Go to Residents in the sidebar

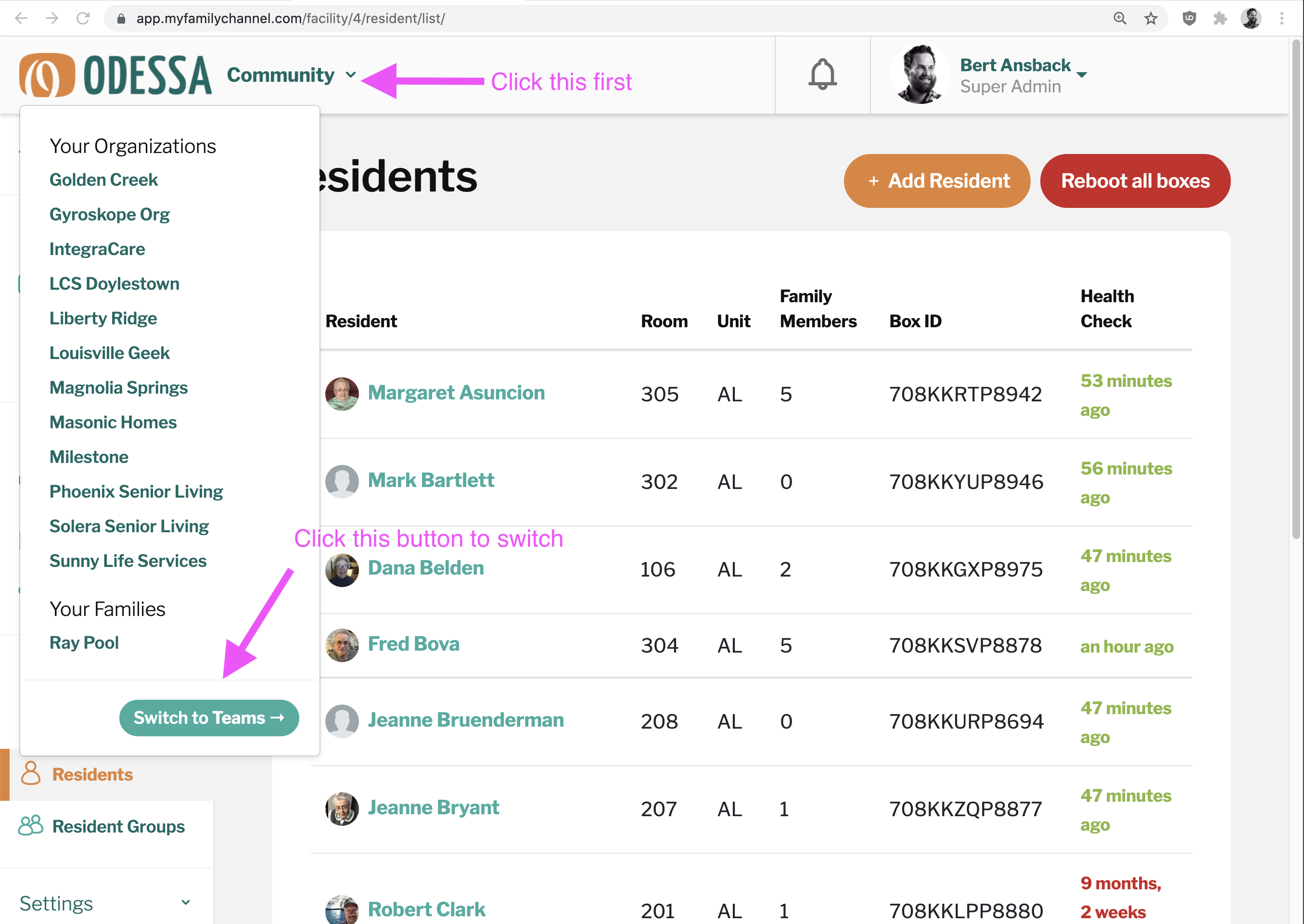[x=107, y=774]
